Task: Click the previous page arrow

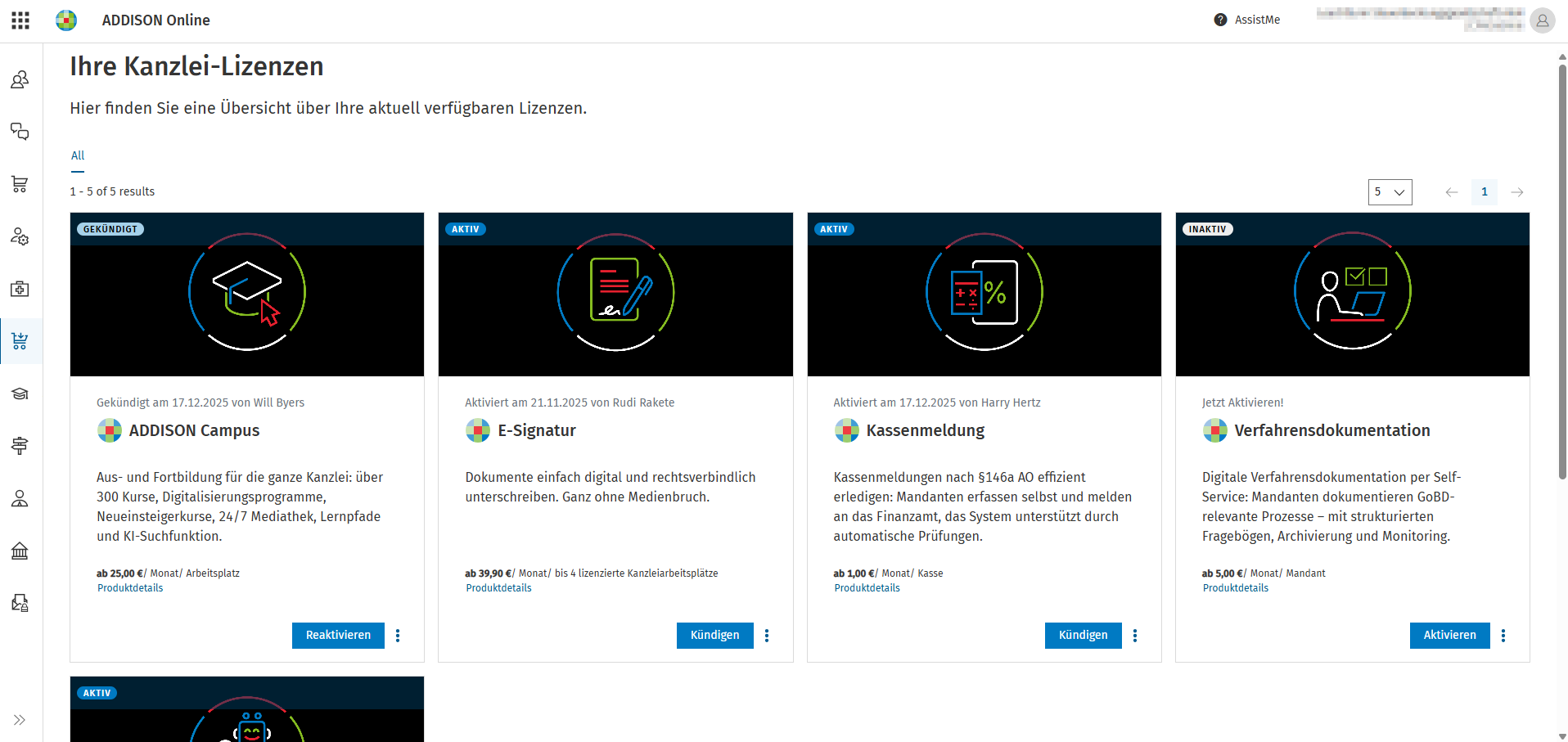Action: tap(1452, 192)
